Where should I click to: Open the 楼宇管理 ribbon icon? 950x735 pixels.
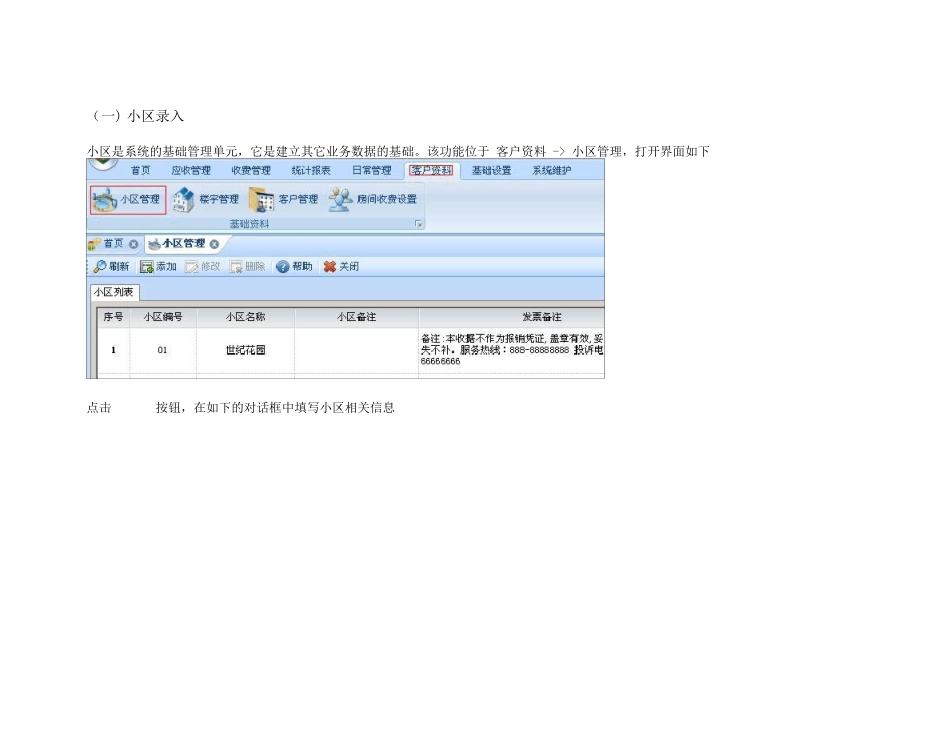(x=205, y=199)
